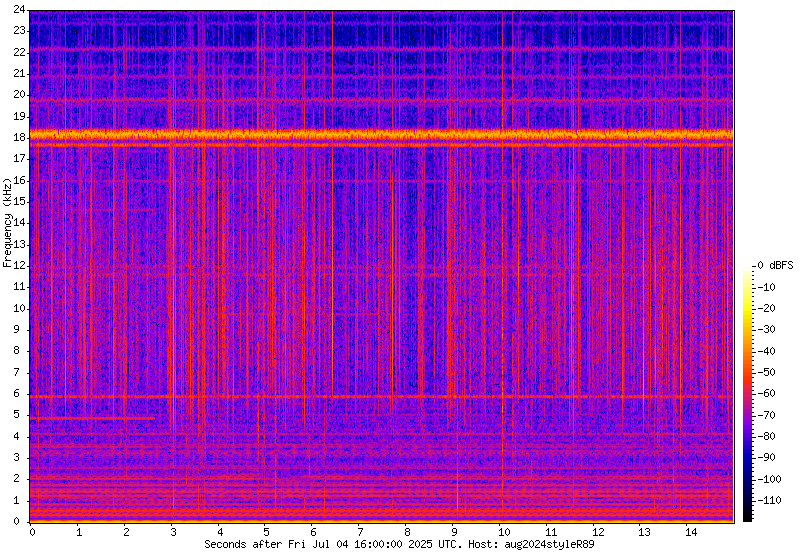Click the -30 color scale label
Viewport: 800px width, 552px height.
766,329
